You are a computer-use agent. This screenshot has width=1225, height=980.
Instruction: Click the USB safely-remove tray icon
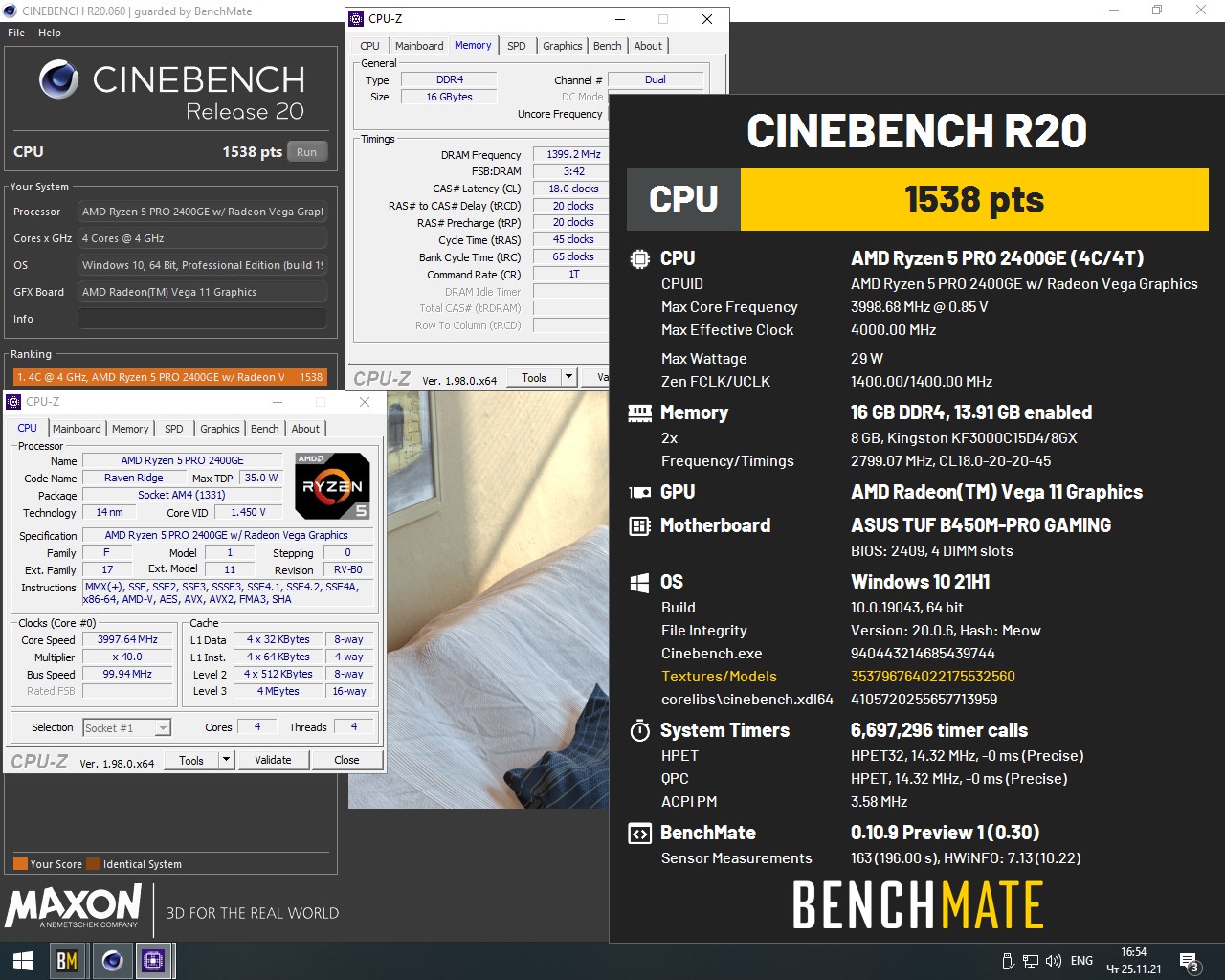(x=1008, y=961)
